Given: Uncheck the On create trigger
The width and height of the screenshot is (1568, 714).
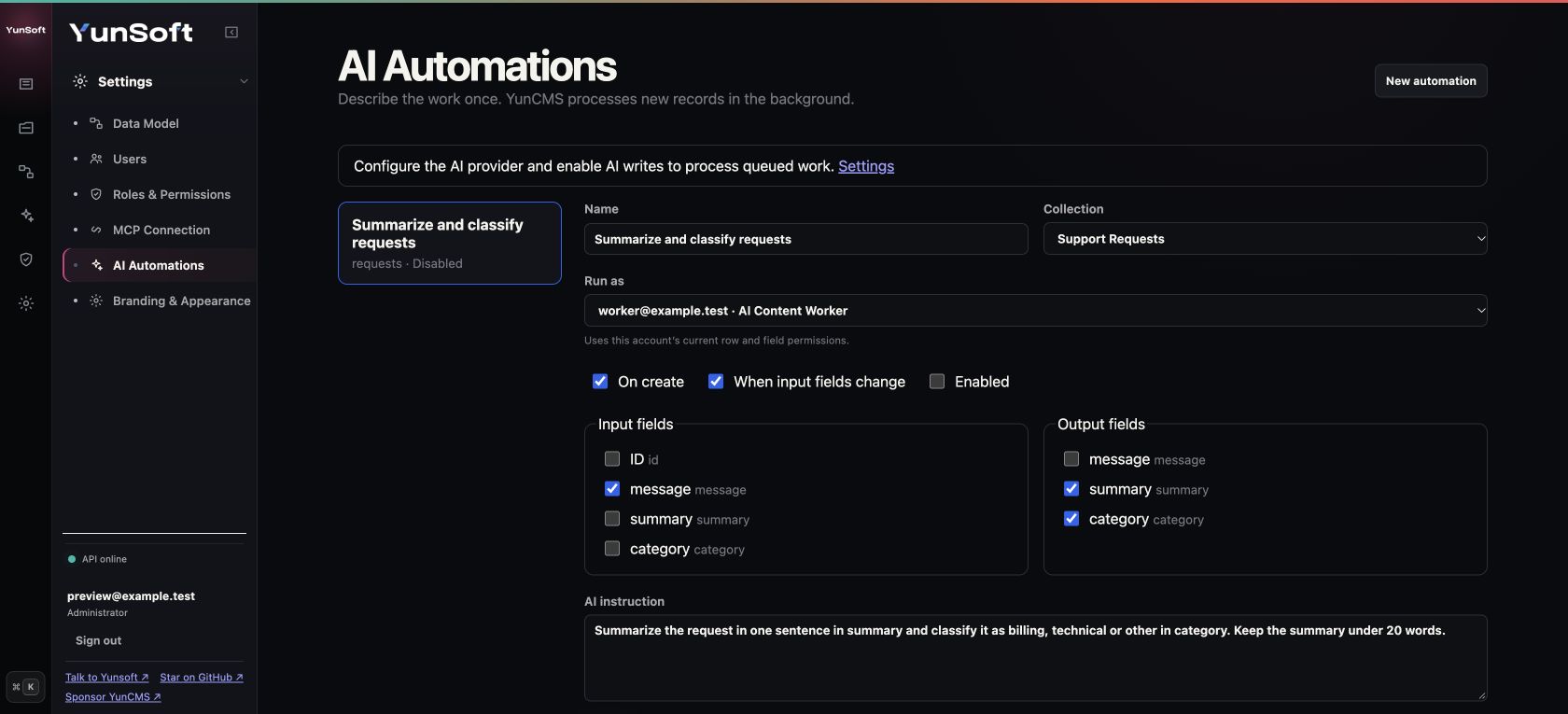Looking at the screenshot, I should 600,381.
